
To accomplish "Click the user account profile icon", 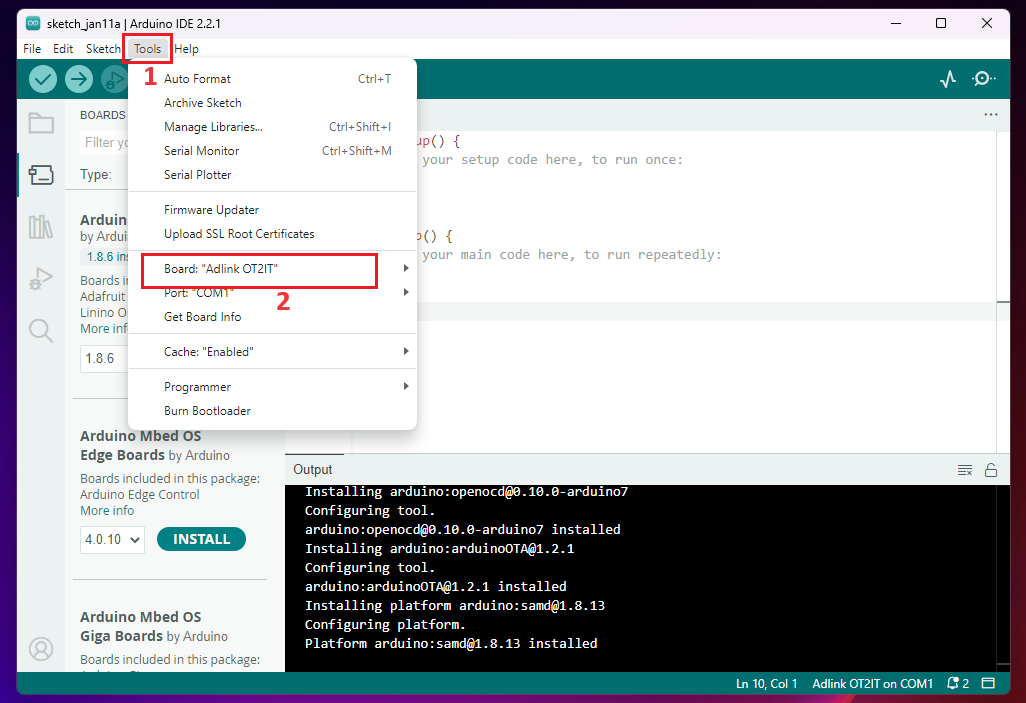I will [x=41, y=649].
